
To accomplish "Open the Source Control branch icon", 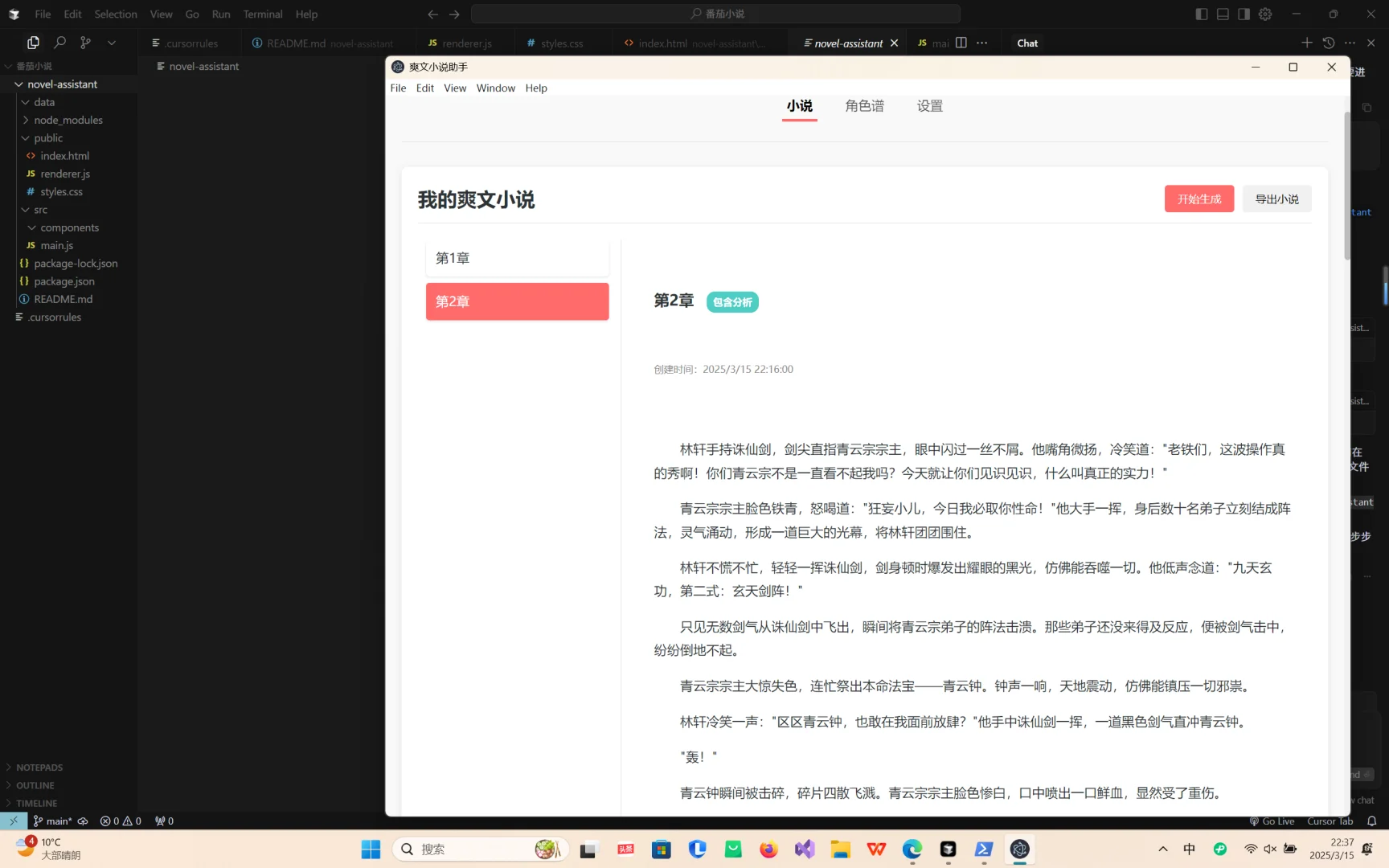I will click(85, 43).
